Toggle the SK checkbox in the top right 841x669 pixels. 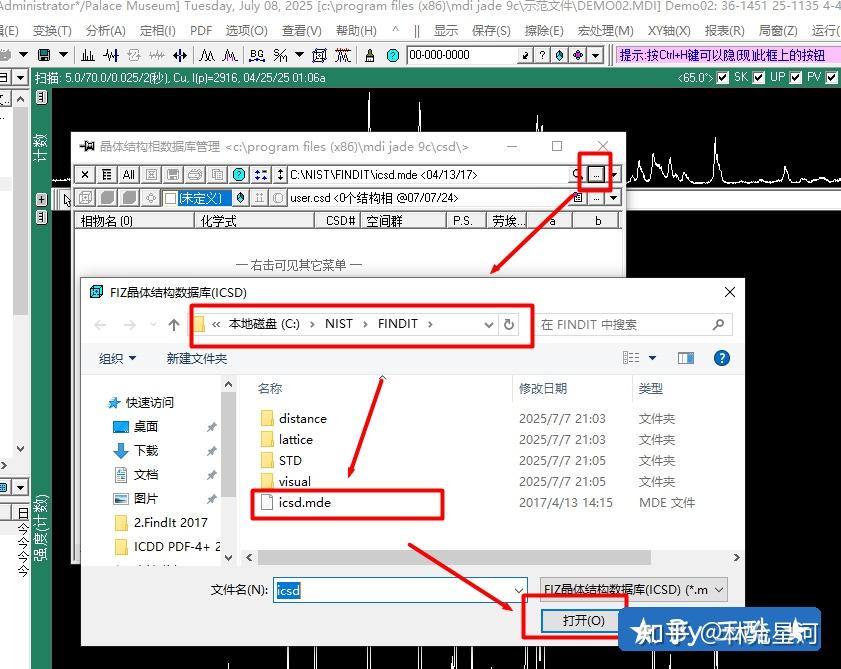point(722,77)
